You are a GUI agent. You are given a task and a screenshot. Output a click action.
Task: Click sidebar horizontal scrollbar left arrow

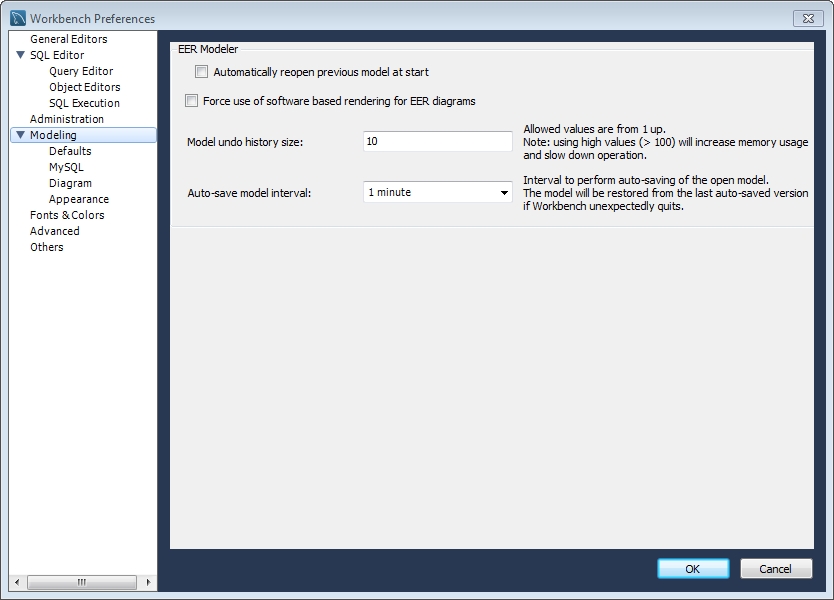[x=17, y=582]
